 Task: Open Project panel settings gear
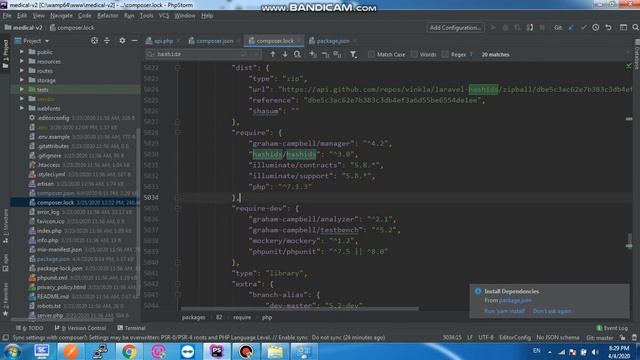click(122, 41)
